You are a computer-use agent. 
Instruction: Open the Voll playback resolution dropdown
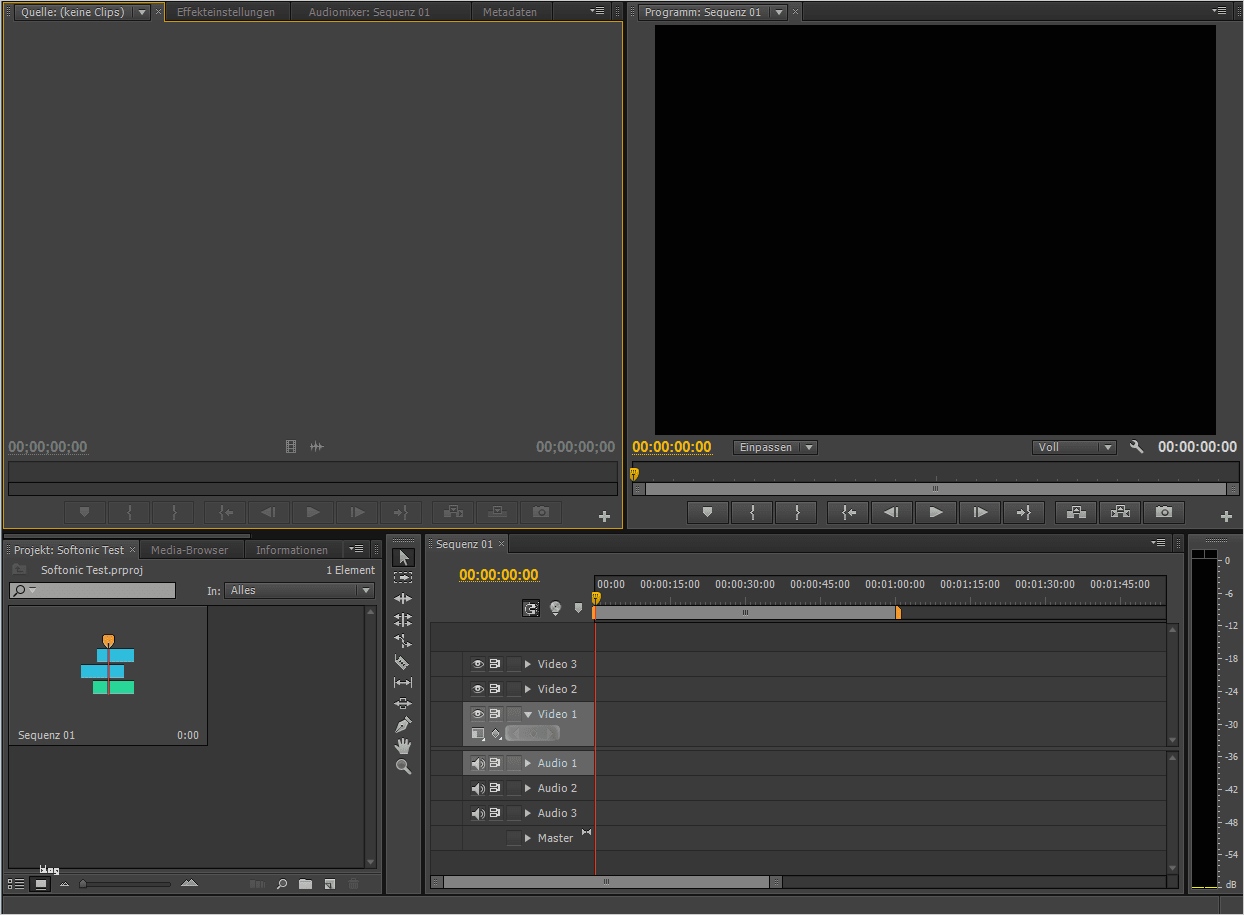tap(1074, 447)
